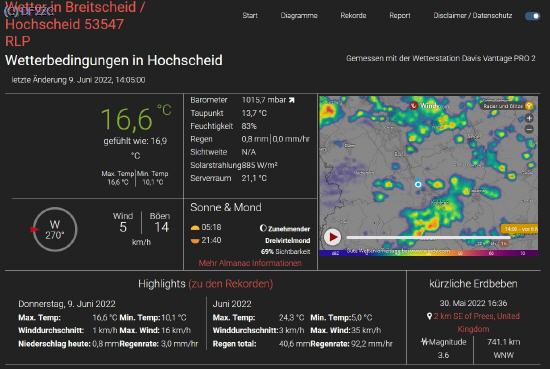Viewport: 550px width, 369px height.
Task: Open the Prees, United Kingdom earthquake location link
Action: [473, 322]
